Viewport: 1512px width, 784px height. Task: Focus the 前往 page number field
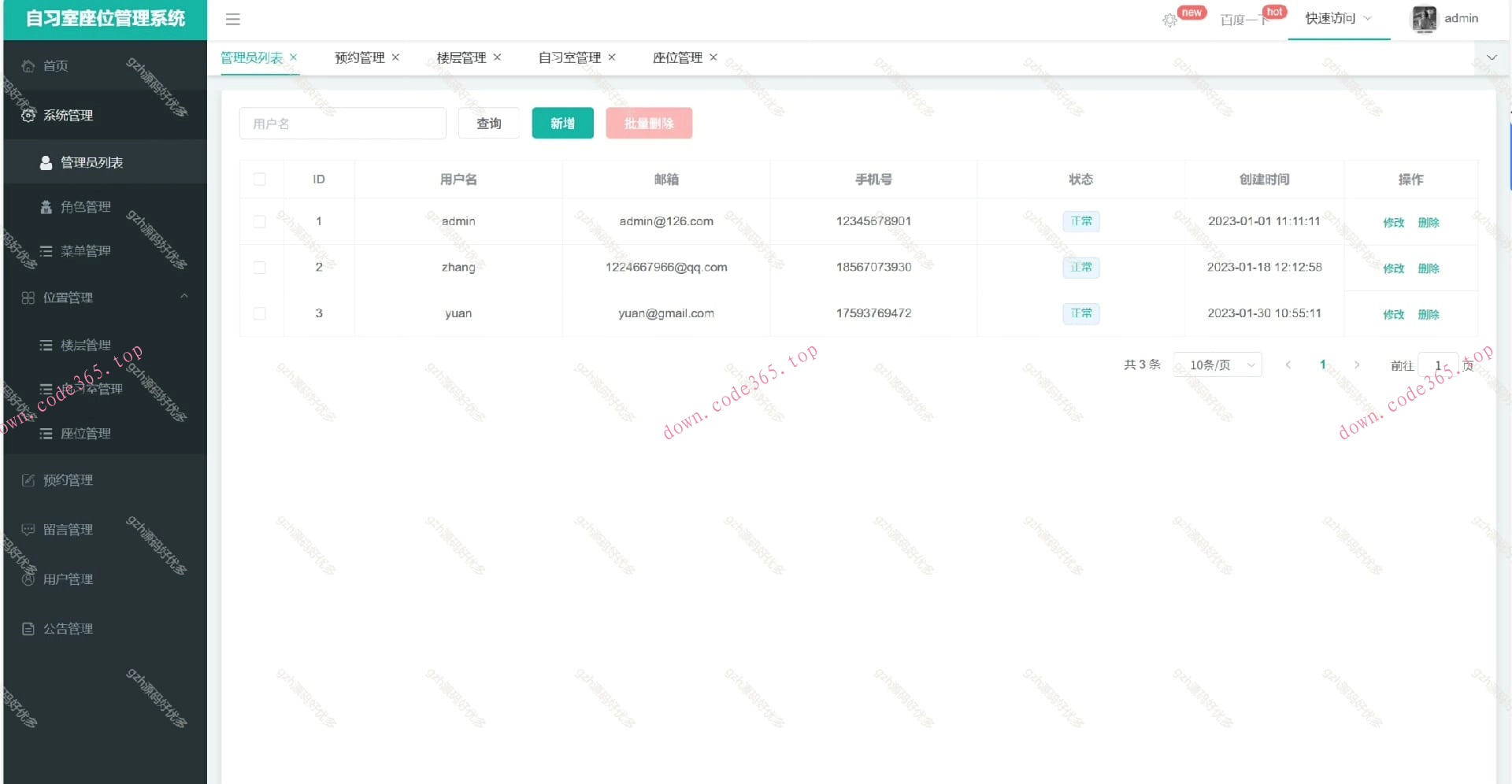pos(1438,365)
